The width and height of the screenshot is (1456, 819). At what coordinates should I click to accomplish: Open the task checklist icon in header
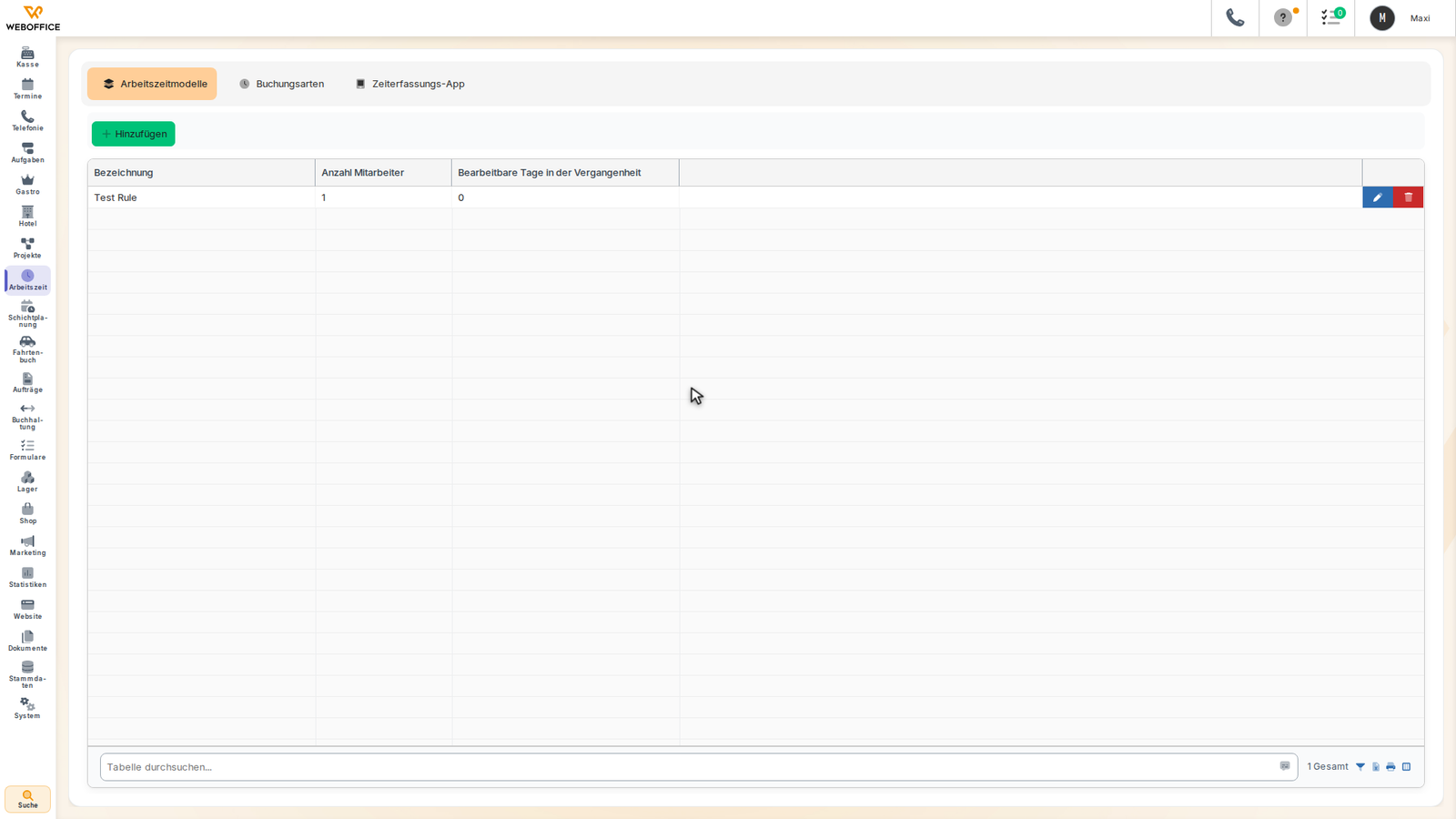(x=1331, y=17)
